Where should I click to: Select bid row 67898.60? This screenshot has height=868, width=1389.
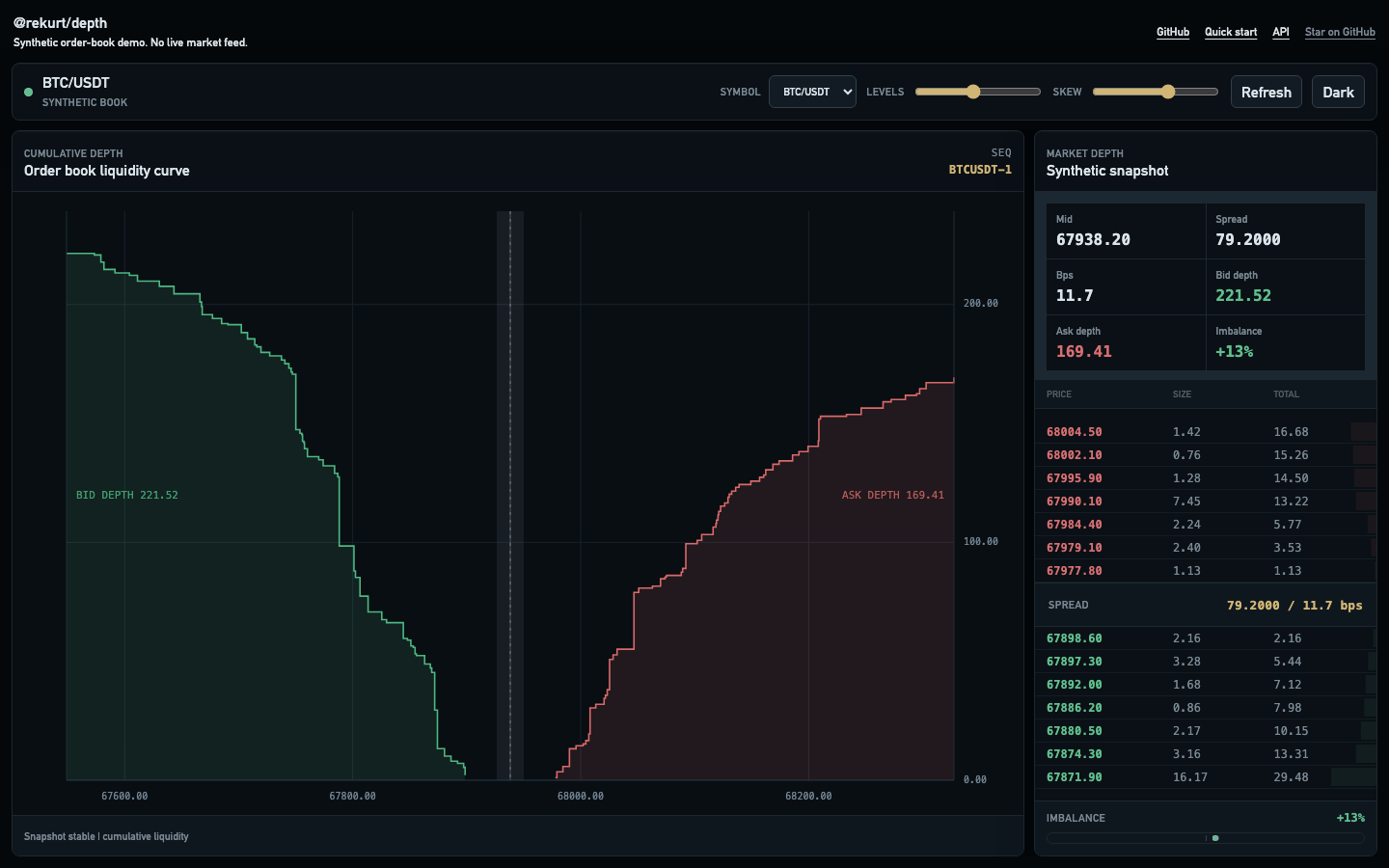[x=1206, y=638]
